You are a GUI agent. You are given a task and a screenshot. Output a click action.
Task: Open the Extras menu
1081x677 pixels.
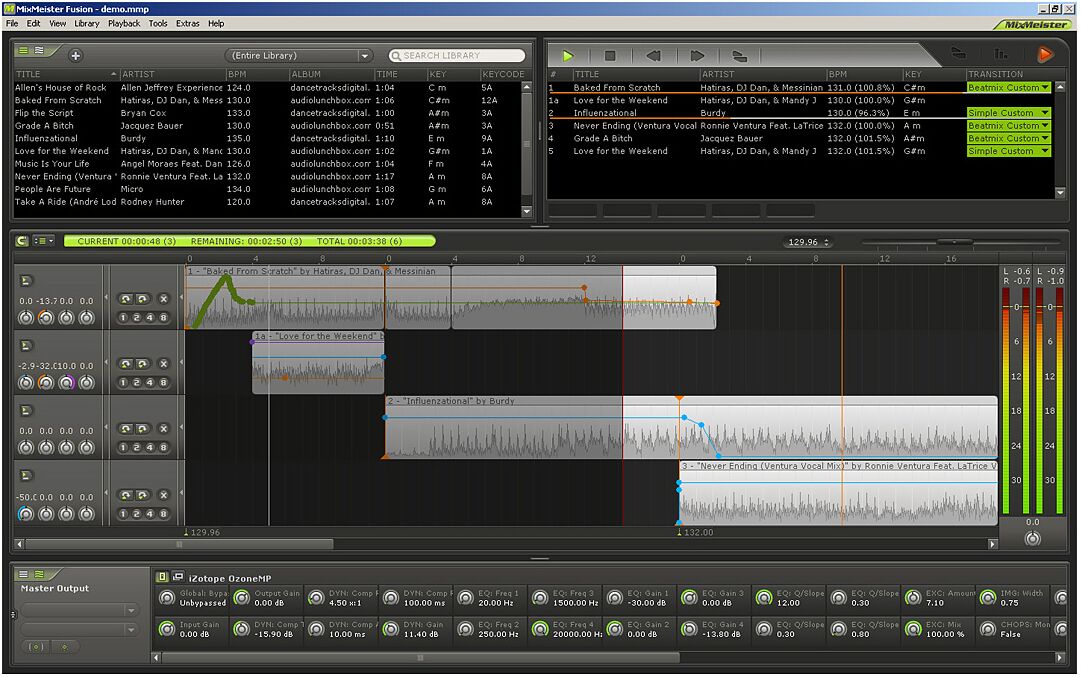coord(187,23)
